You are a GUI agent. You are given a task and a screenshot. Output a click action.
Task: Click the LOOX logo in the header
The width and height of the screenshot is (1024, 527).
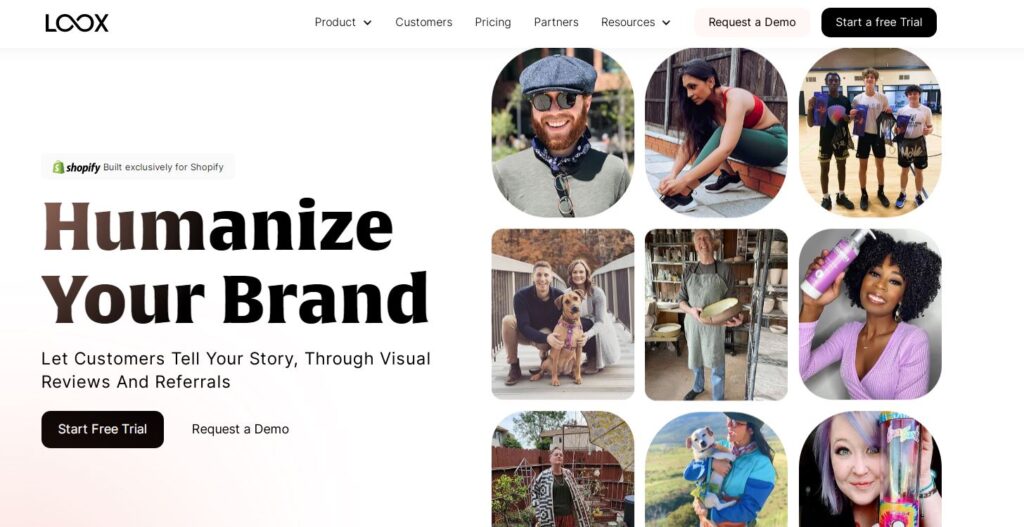[x=77, y=23]
